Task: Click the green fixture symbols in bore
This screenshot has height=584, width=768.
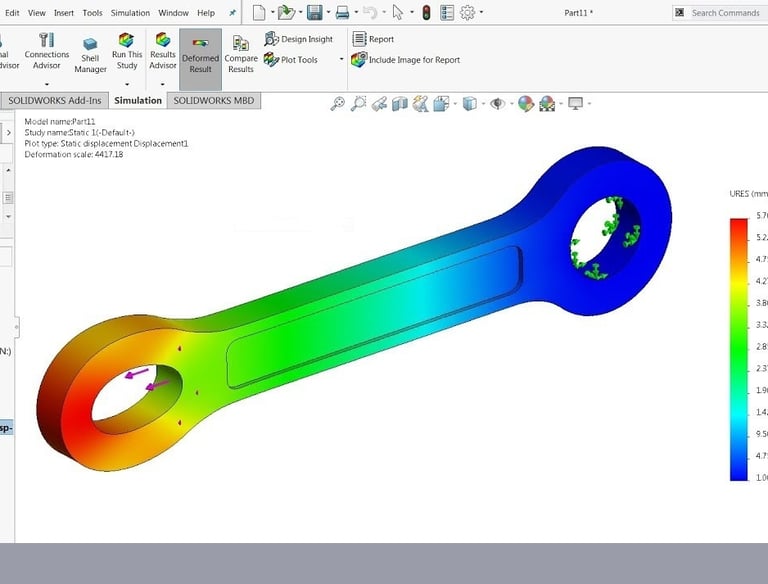Action: coord(606,238)
